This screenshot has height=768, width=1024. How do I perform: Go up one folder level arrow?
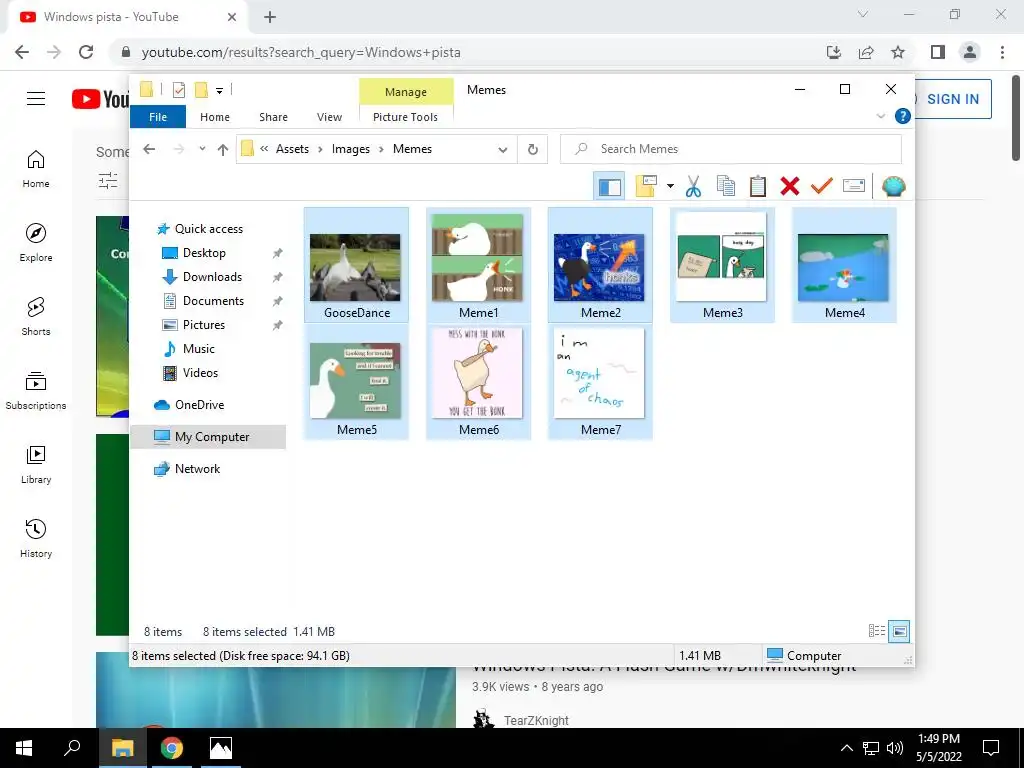click(223, 150)
